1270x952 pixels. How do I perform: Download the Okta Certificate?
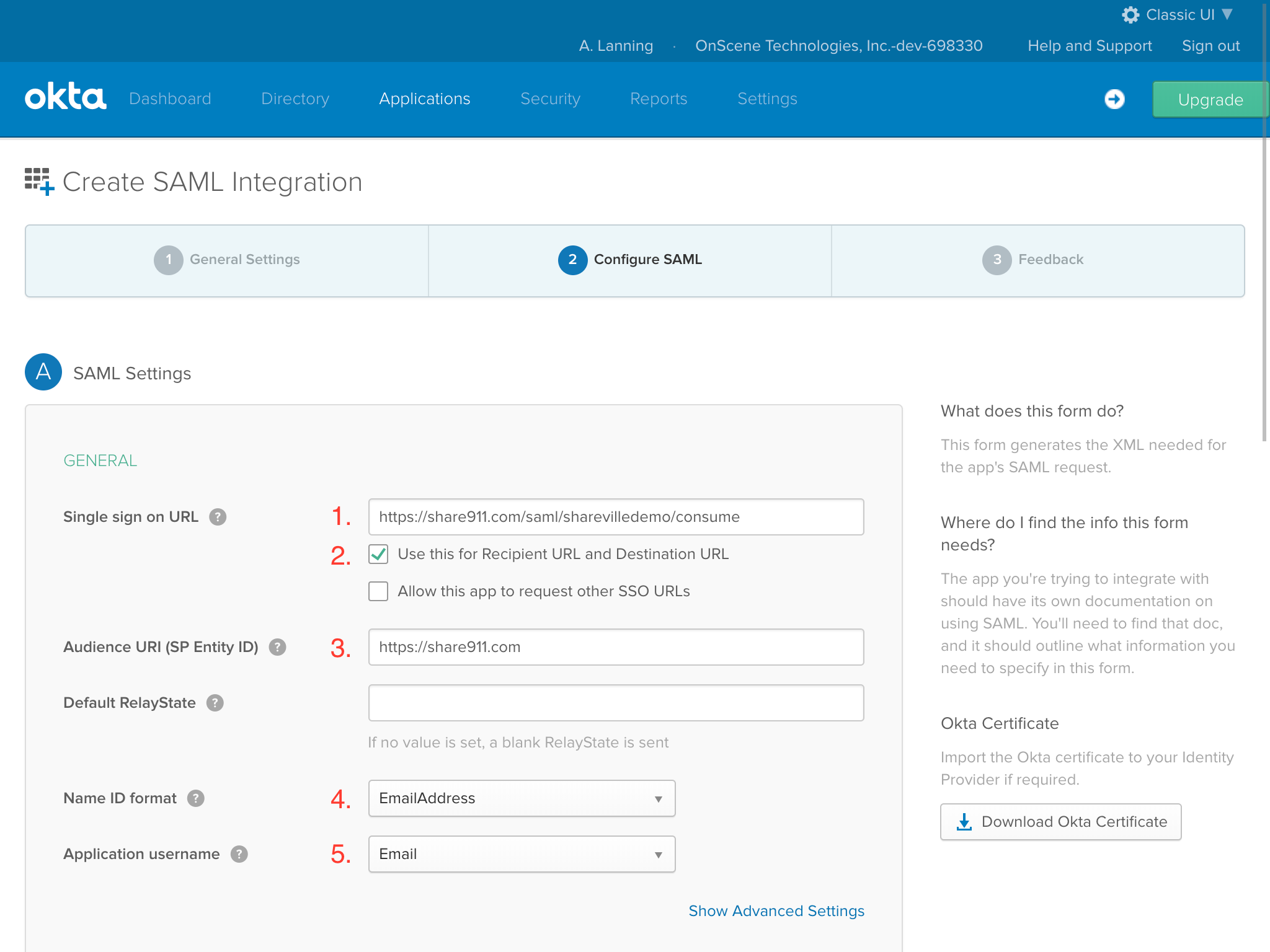pos(1060,821)
